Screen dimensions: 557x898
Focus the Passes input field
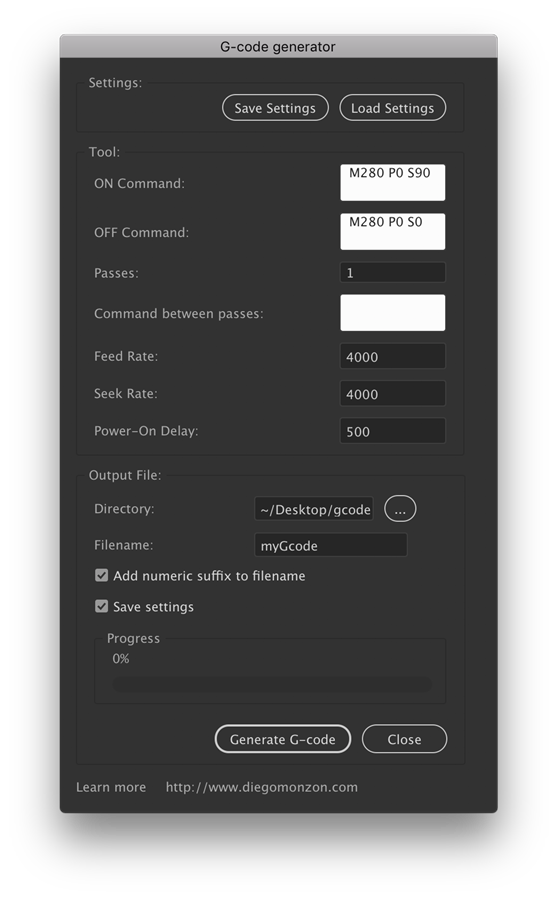click(x=393, y=273)
